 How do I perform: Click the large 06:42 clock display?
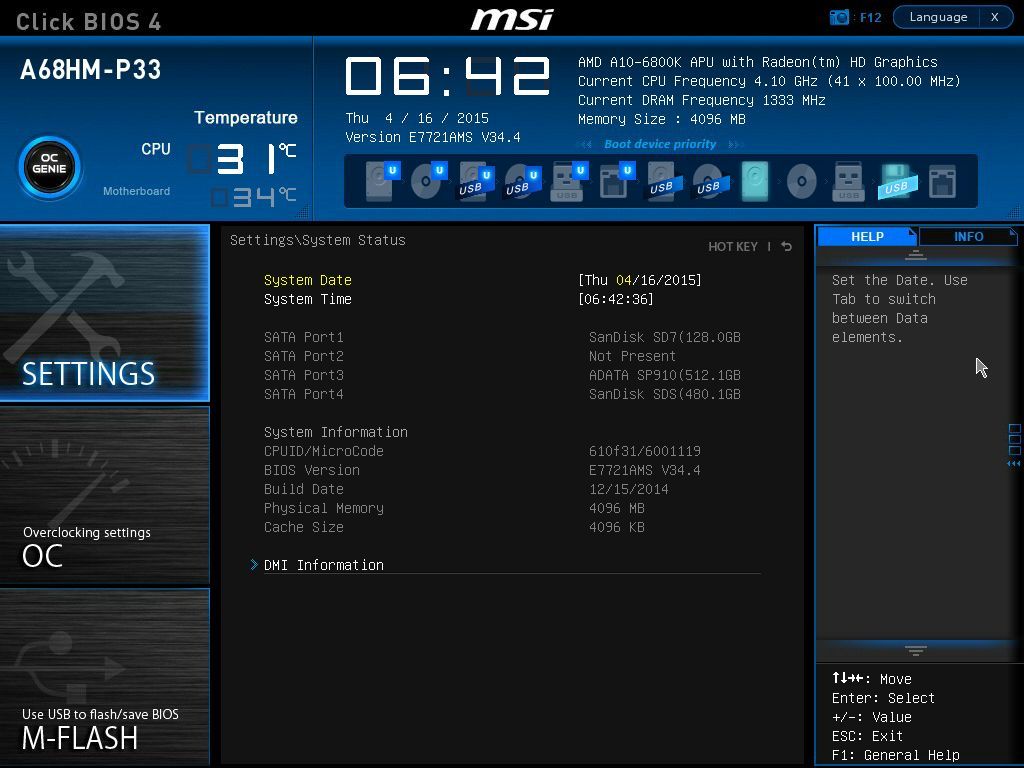[x=447, y=76]
